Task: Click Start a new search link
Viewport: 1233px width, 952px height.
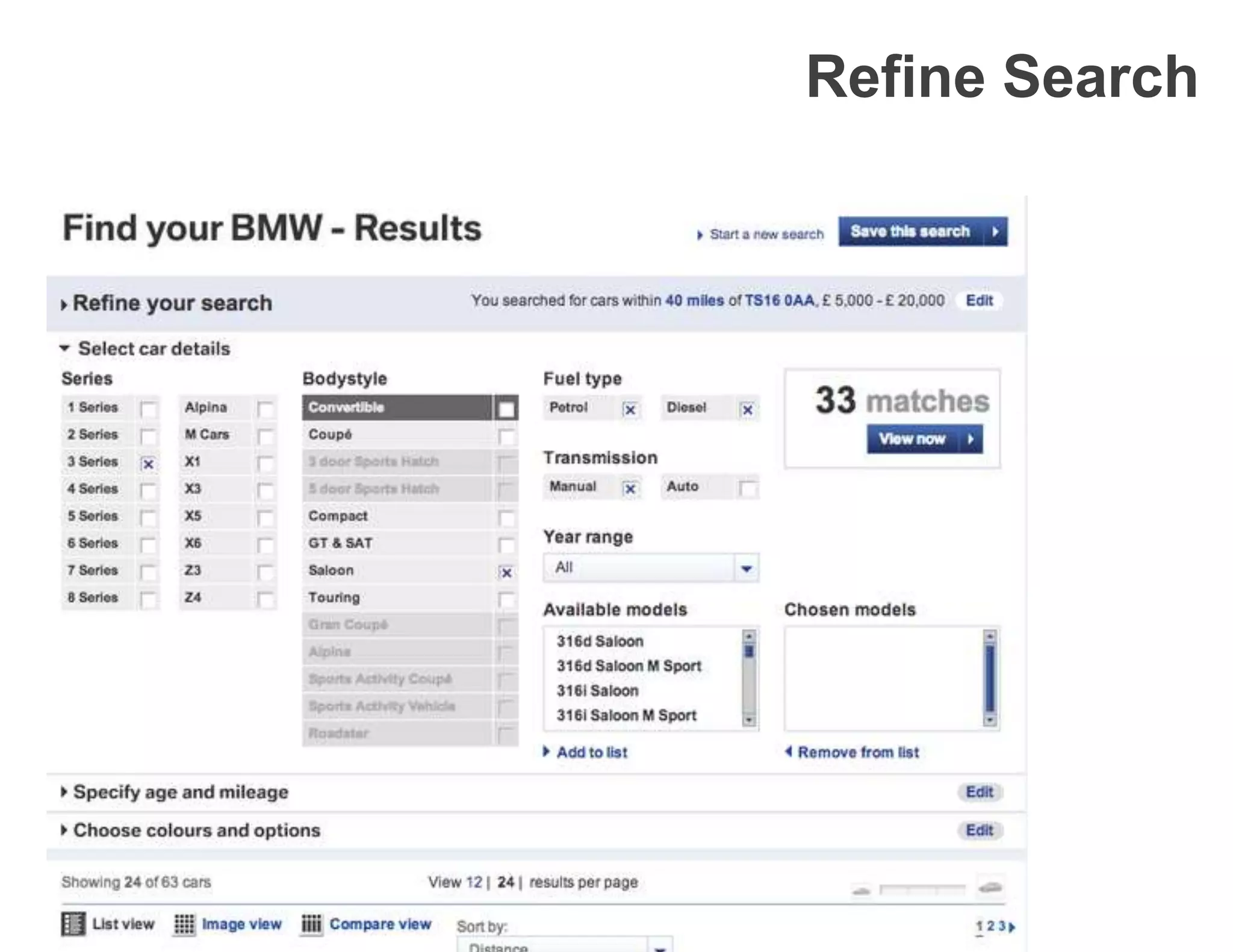Action: click(760, 234)
